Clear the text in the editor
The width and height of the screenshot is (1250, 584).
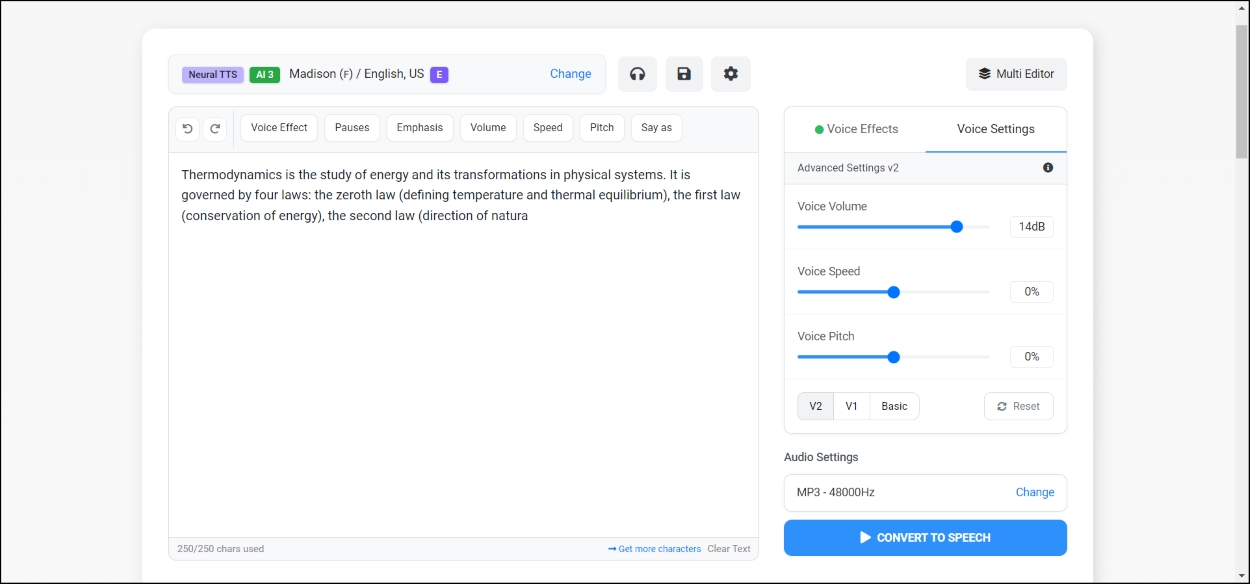tap(729, 548)
